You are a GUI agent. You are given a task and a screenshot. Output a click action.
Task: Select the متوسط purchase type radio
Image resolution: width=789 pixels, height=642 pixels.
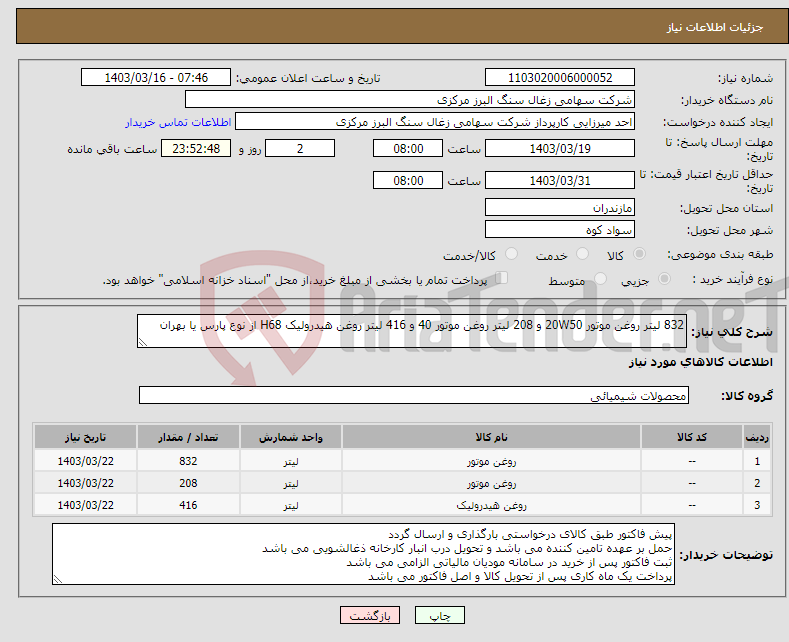600,279
